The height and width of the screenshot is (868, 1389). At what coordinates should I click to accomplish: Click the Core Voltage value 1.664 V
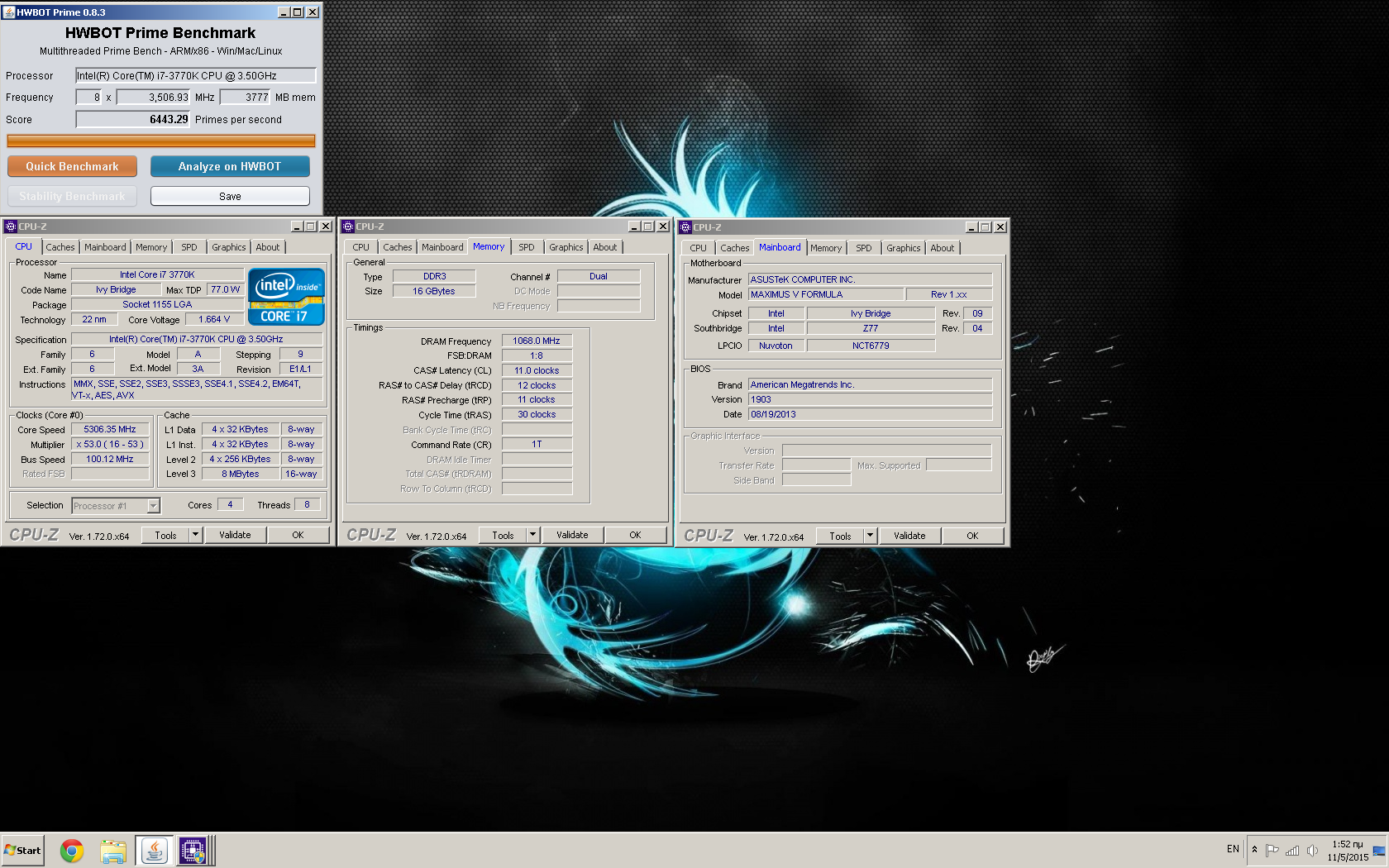tap(214, 319)
